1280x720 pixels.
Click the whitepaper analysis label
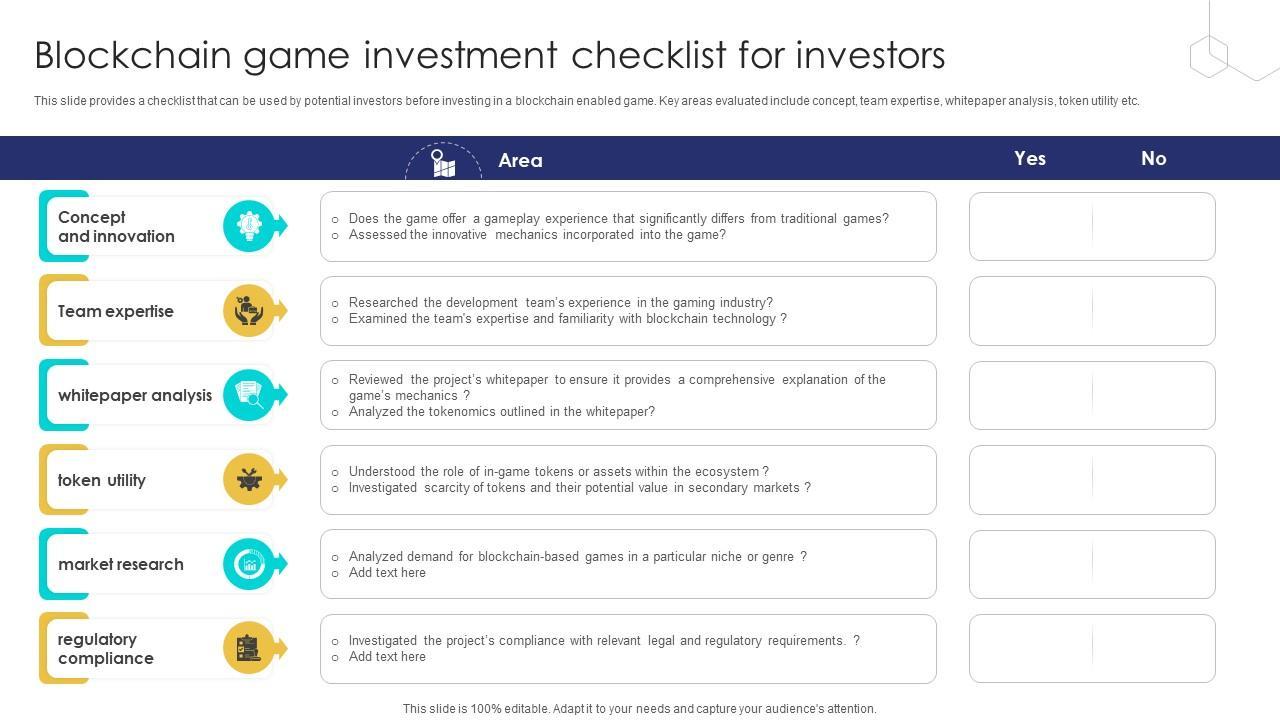135,395
